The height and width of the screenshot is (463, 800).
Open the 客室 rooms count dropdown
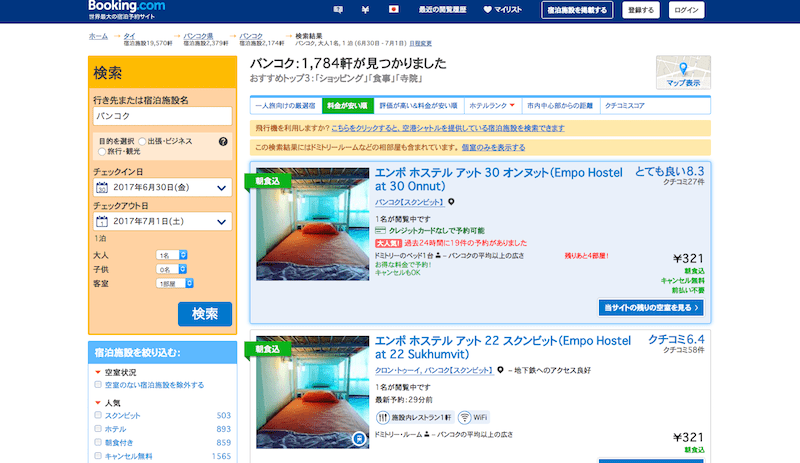174,283
